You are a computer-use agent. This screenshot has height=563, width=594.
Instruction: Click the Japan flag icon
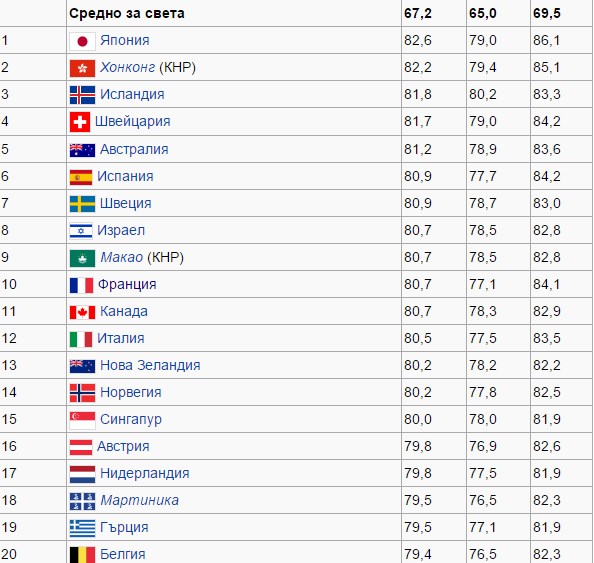[82, 41]
